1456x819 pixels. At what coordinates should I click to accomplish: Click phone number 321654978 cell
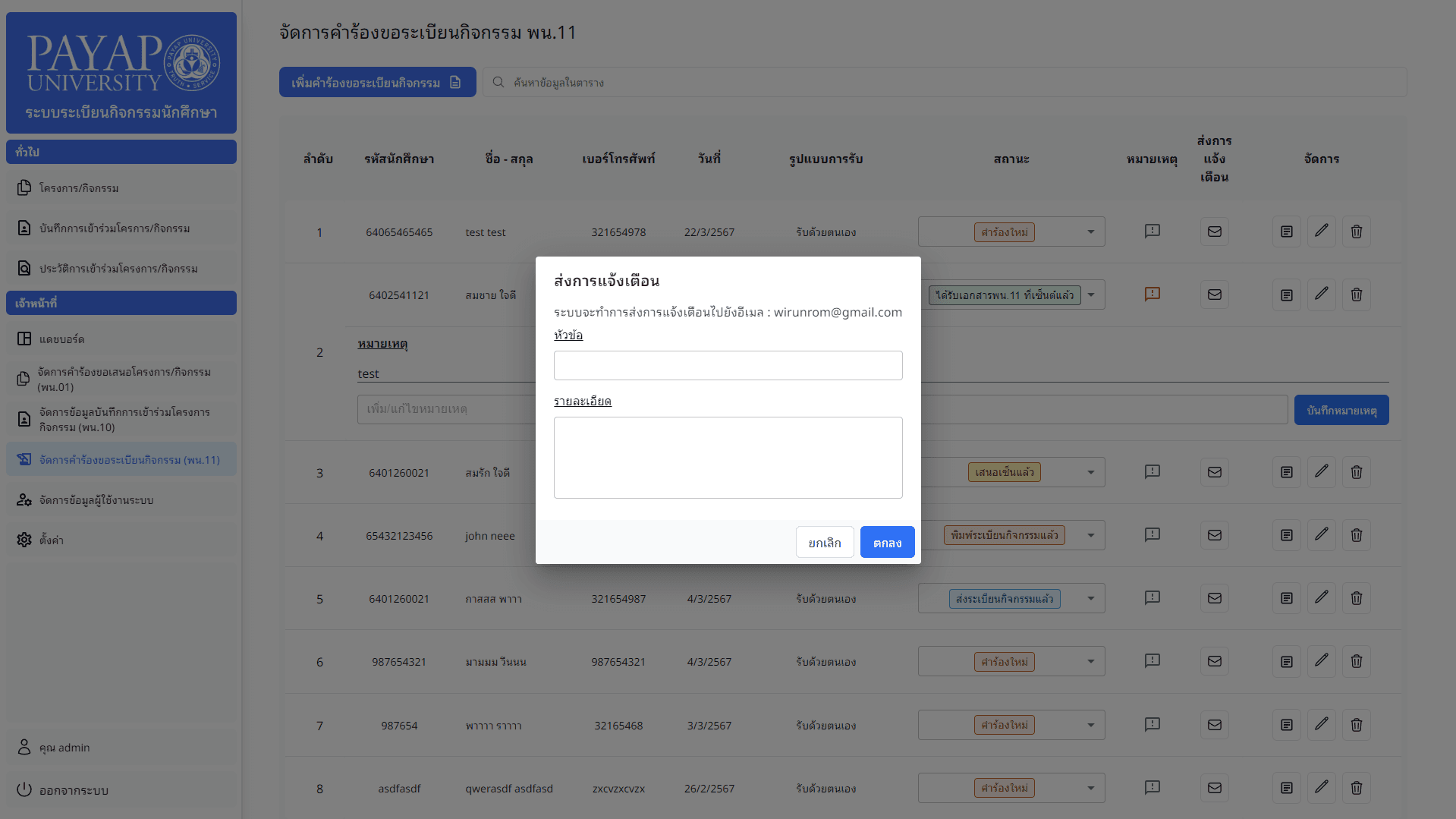[618, 232]
